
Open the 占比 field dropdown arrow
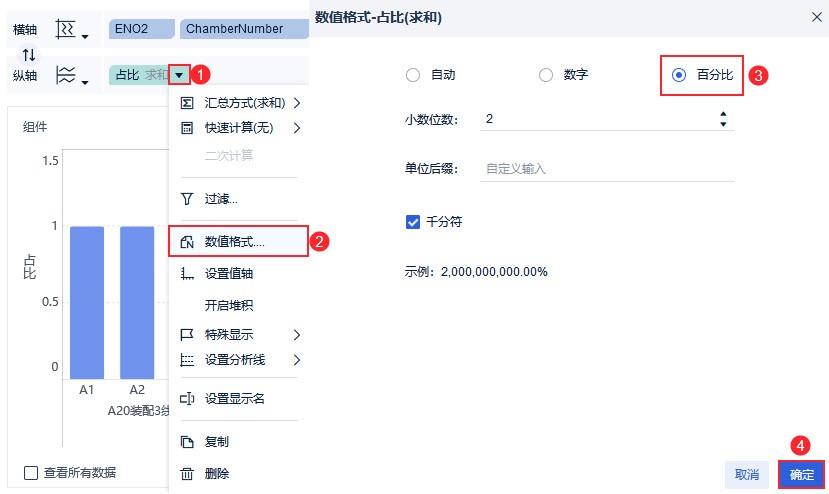pyautogui.click(x=178, y=75)
